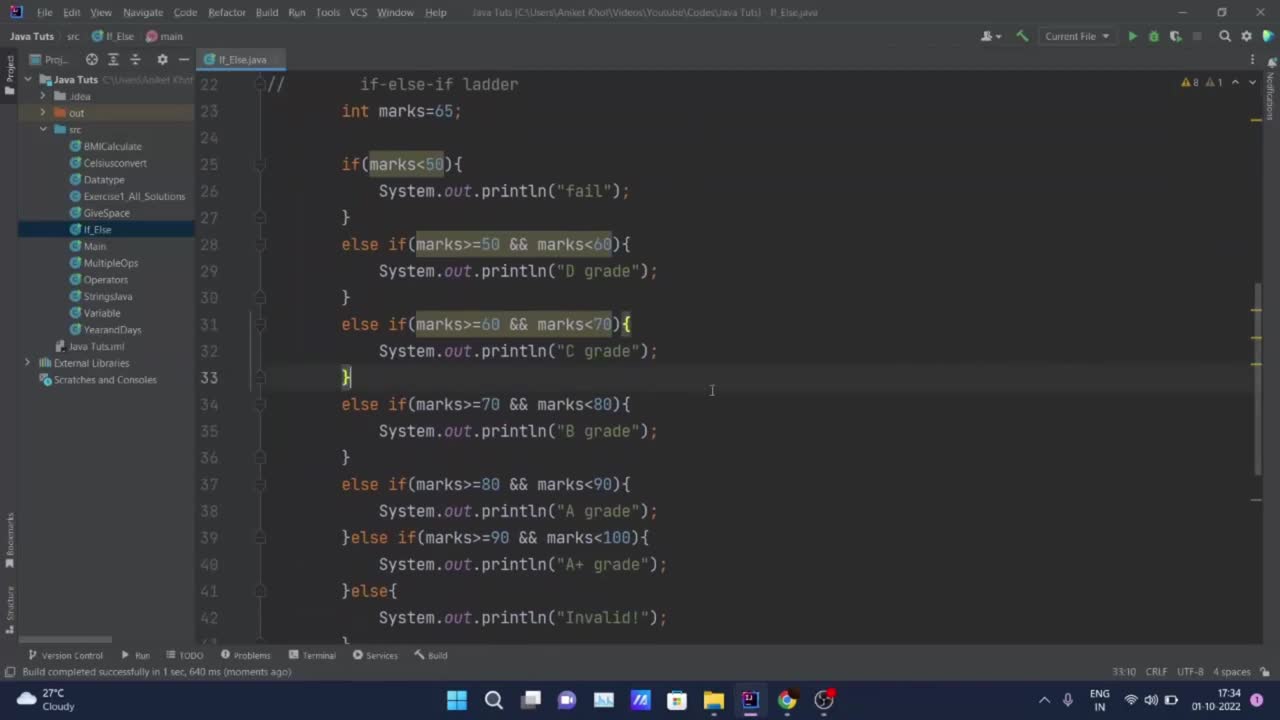This screenshot has height=720, width=1280.
Task: Open Version Control tool window
Action: (x=65, y=655)
